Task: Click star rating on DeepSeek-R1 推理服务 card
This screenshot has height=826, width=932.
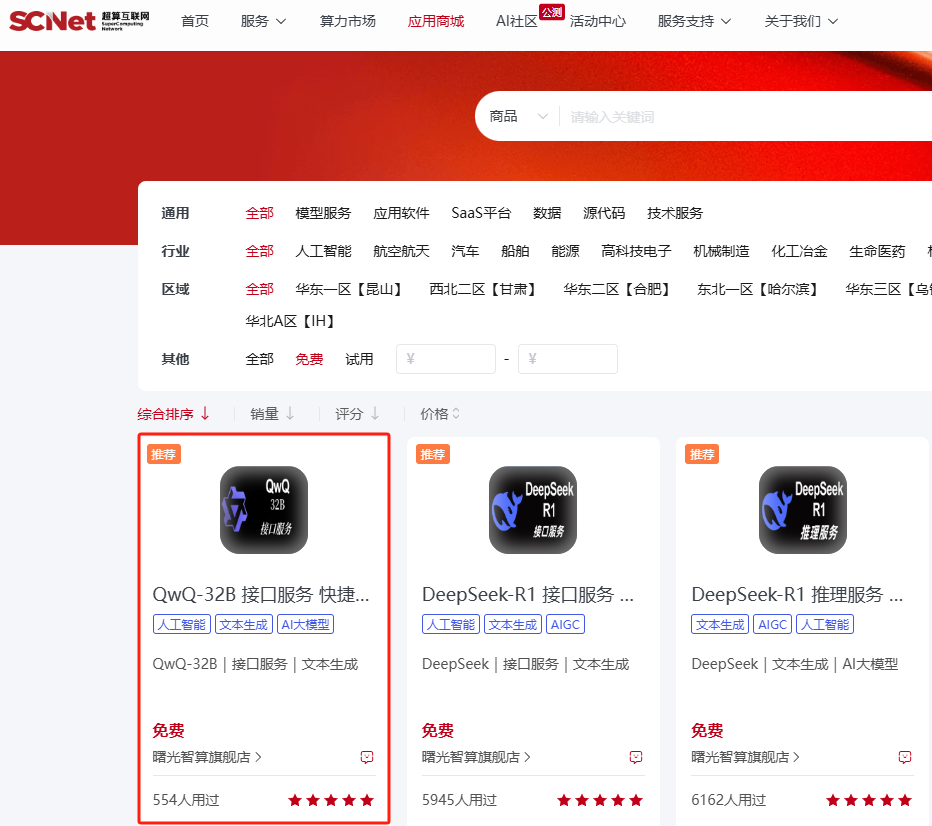Action: pos(870,800)
